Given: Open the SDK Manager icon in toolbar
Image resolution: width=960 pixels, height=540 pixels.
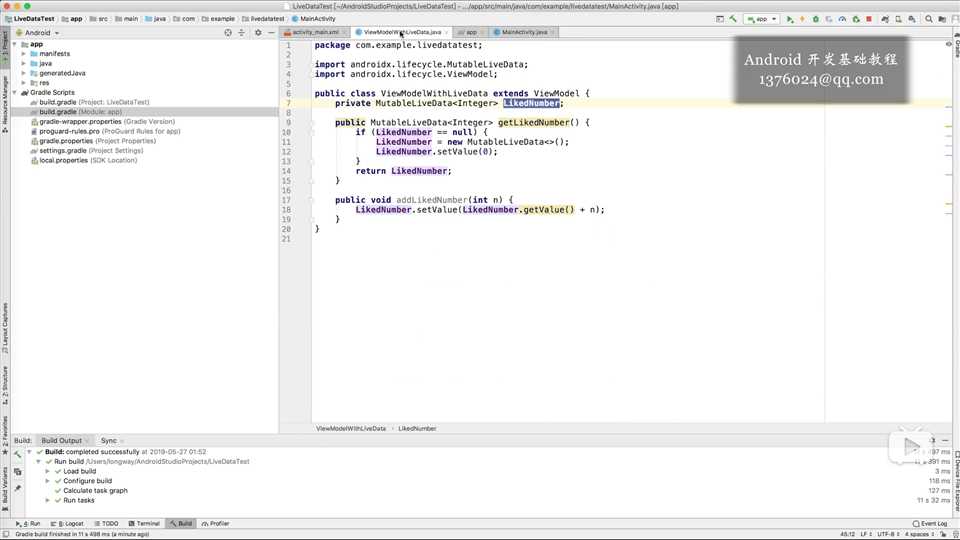Looking at the screenshot, I should 912,19.
